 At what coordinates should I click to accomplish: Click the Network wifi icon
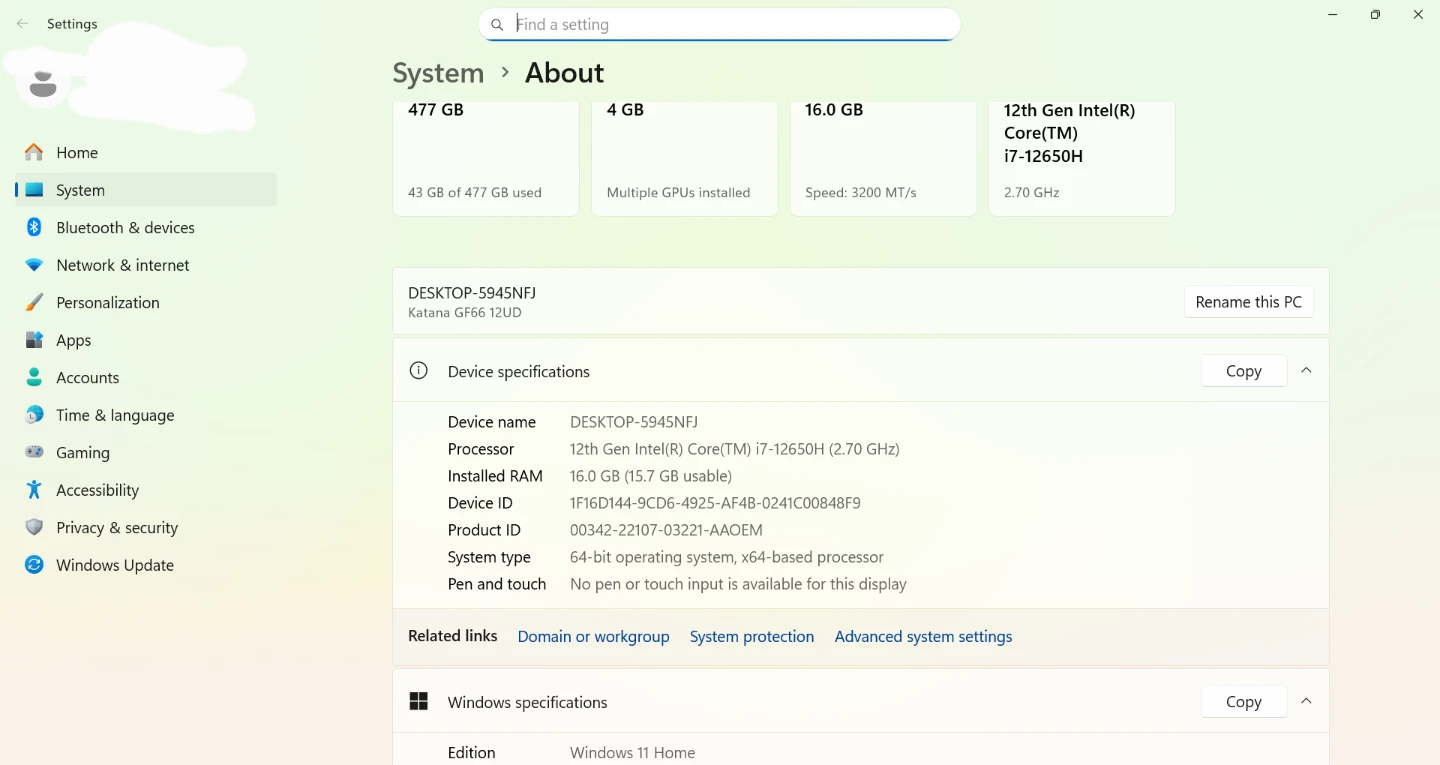point(34,265)
